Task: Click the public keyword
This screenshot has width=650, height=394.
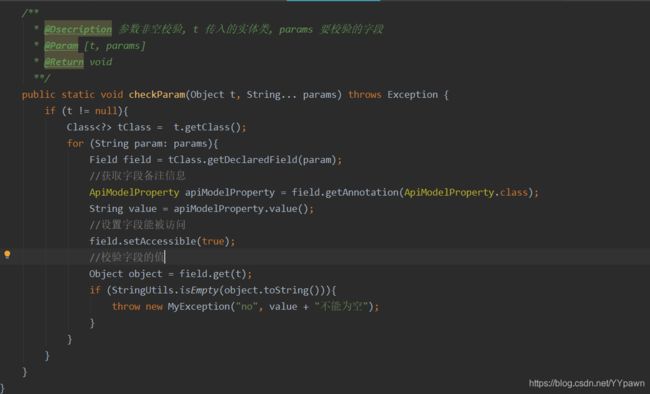Action: tap(38, 95)
